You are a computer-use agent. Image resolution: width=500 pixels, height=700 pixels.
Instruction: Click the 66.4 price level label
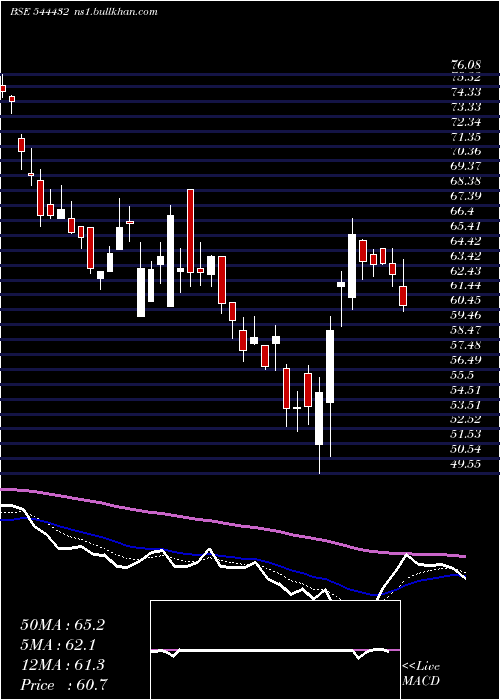point(462,211)
